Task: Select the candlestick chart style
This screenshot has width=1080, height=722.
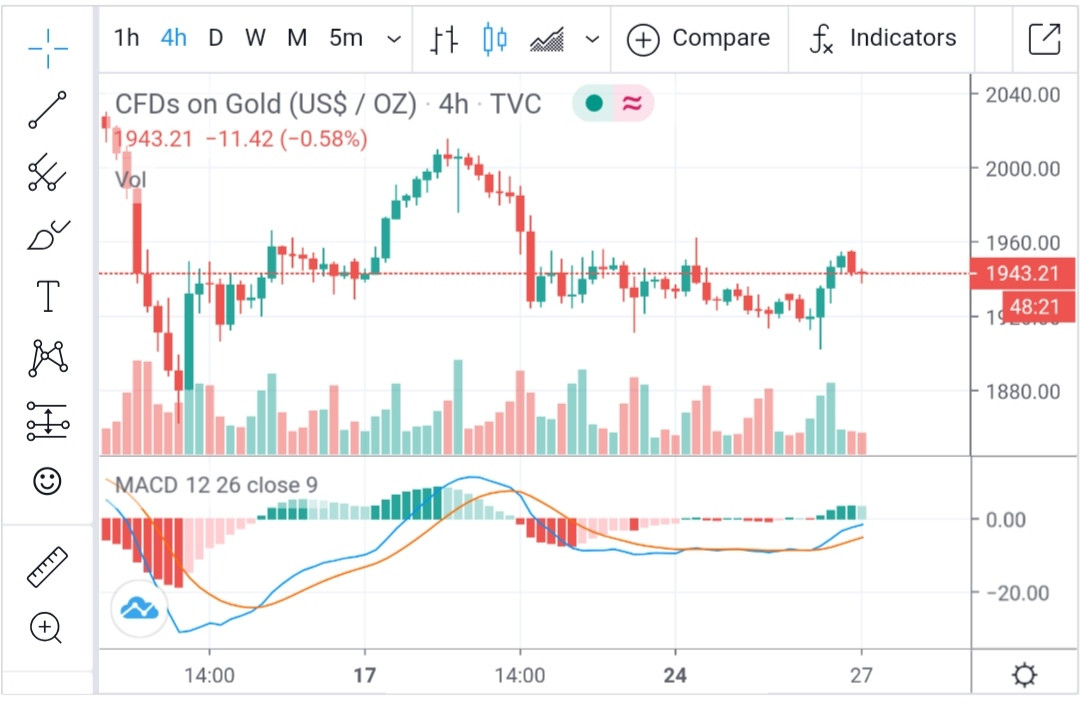Action: [494, 39]
